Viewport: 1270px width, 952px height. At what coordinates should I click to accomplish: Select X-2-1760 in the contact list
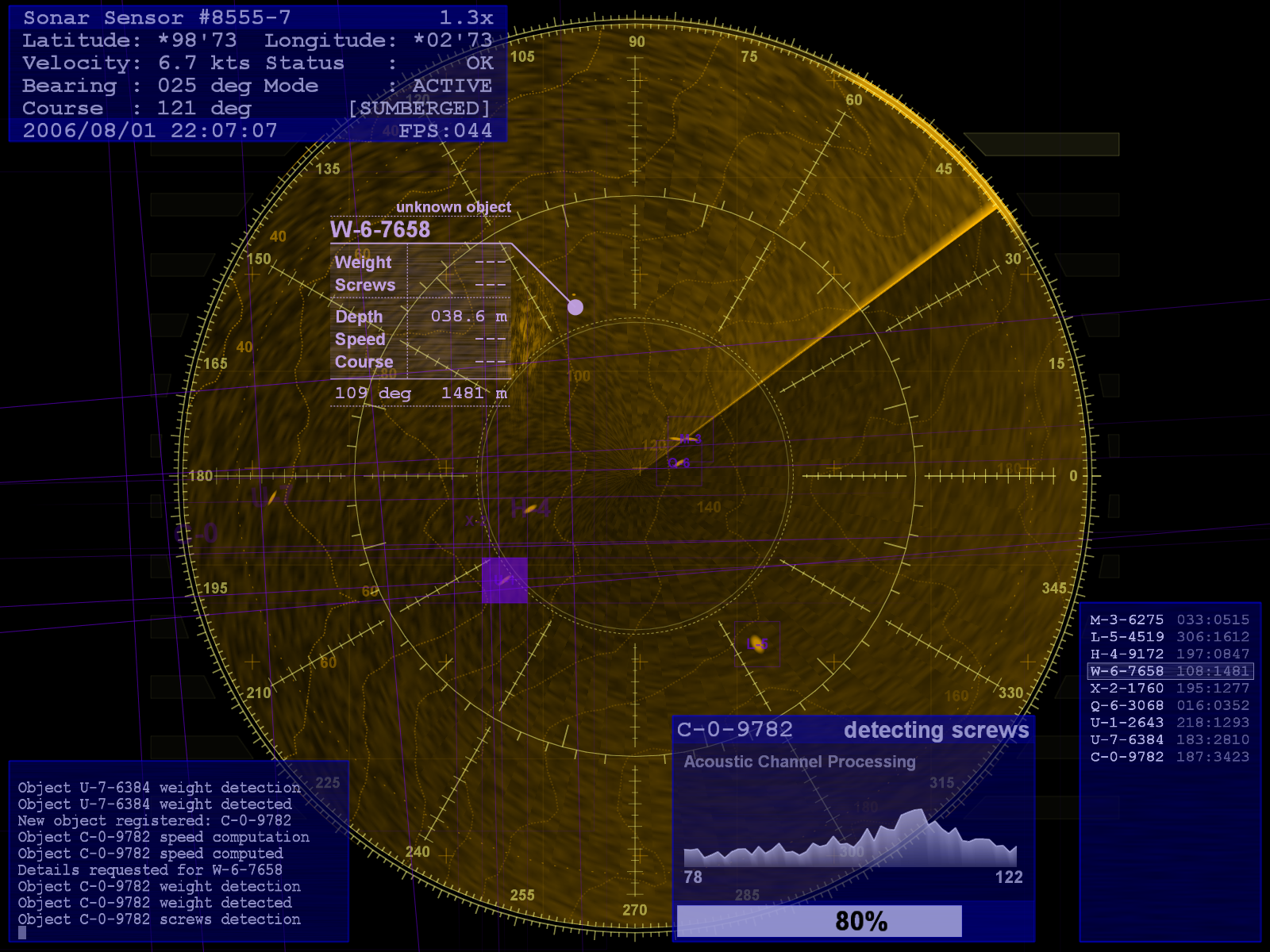(x=1170, y=689)
